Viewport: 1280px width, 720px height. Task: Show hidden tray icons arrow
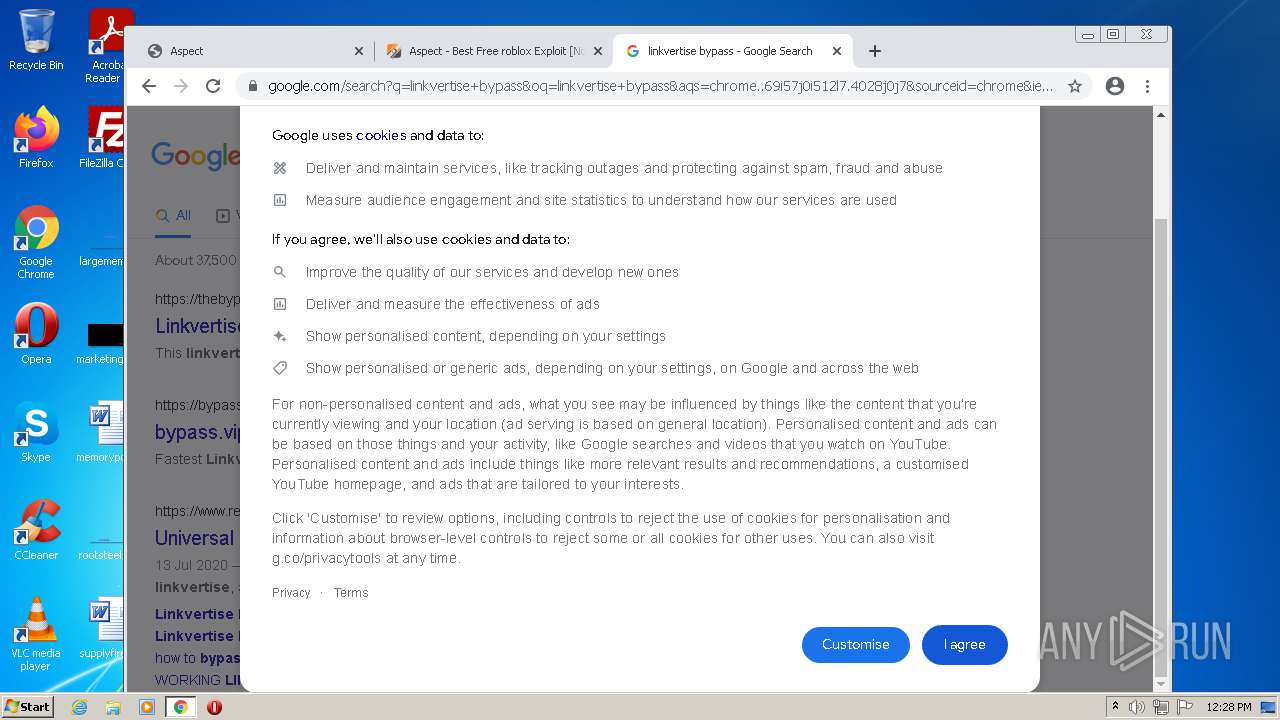pos(1115,707)
